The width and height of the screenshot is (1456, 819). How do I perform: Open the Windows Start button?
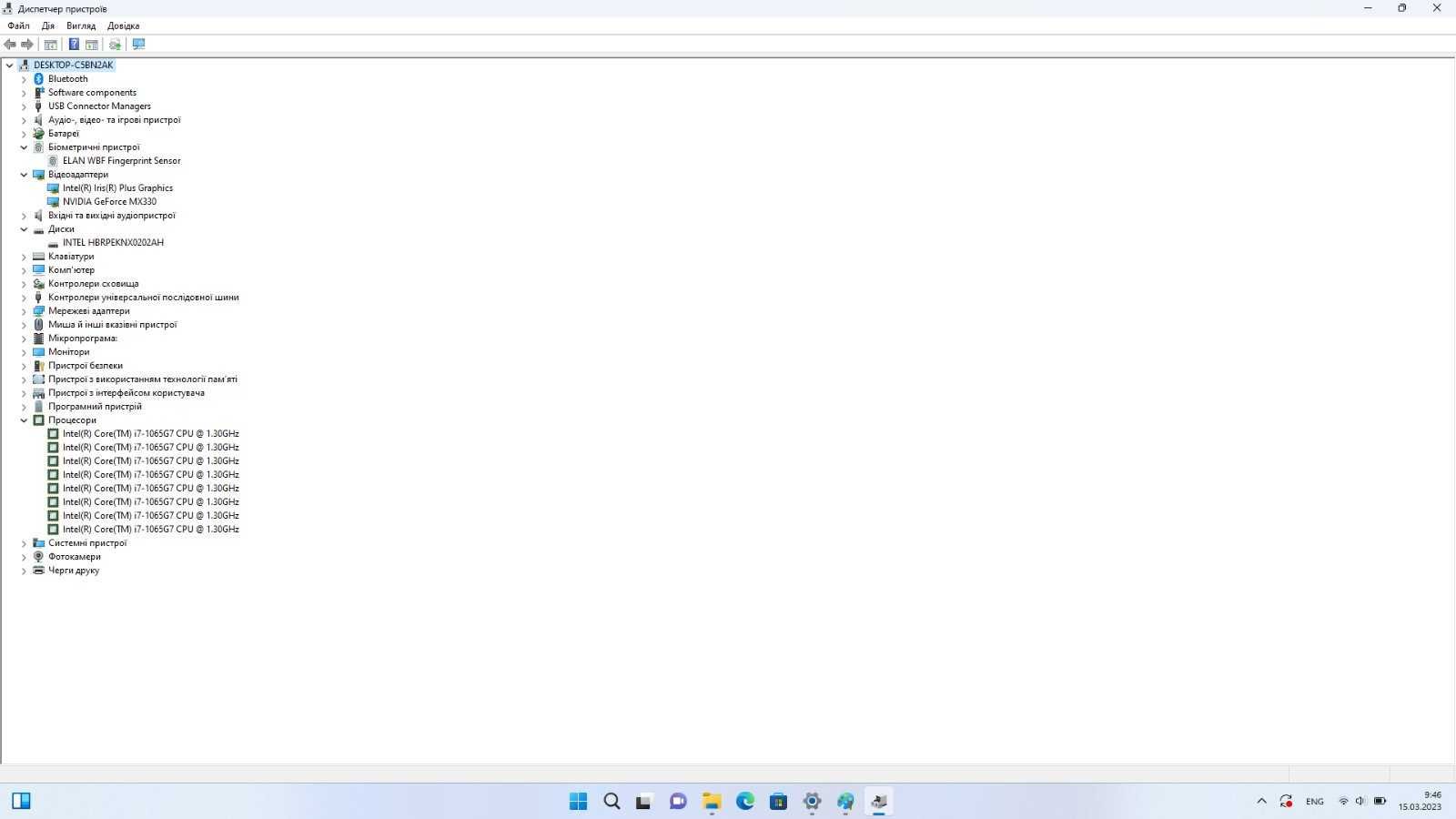[x=578, y=801]
